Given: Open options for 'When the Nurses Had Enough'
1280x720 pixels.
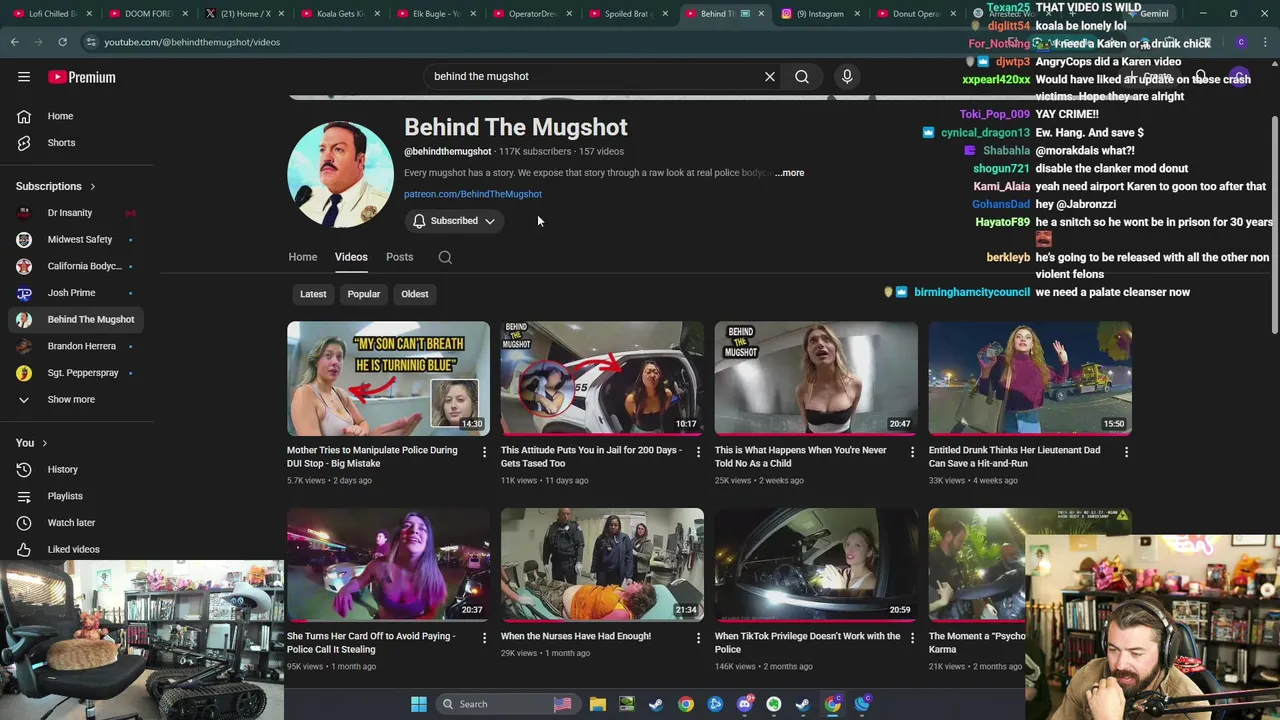Looking at the screenshot, I should click(x=698, y=638).
